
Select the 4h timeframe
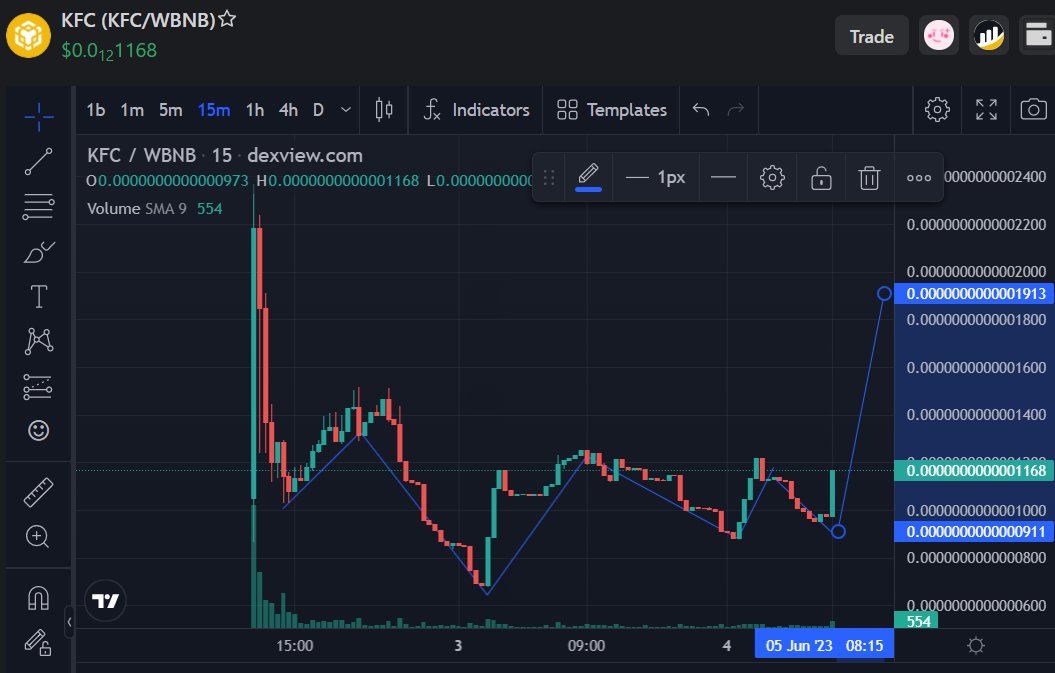click(289, 110)
